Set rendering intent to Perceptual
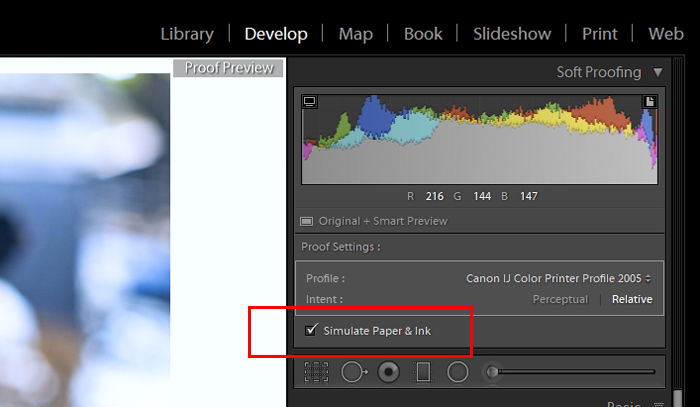 click(x=560, y=299)
